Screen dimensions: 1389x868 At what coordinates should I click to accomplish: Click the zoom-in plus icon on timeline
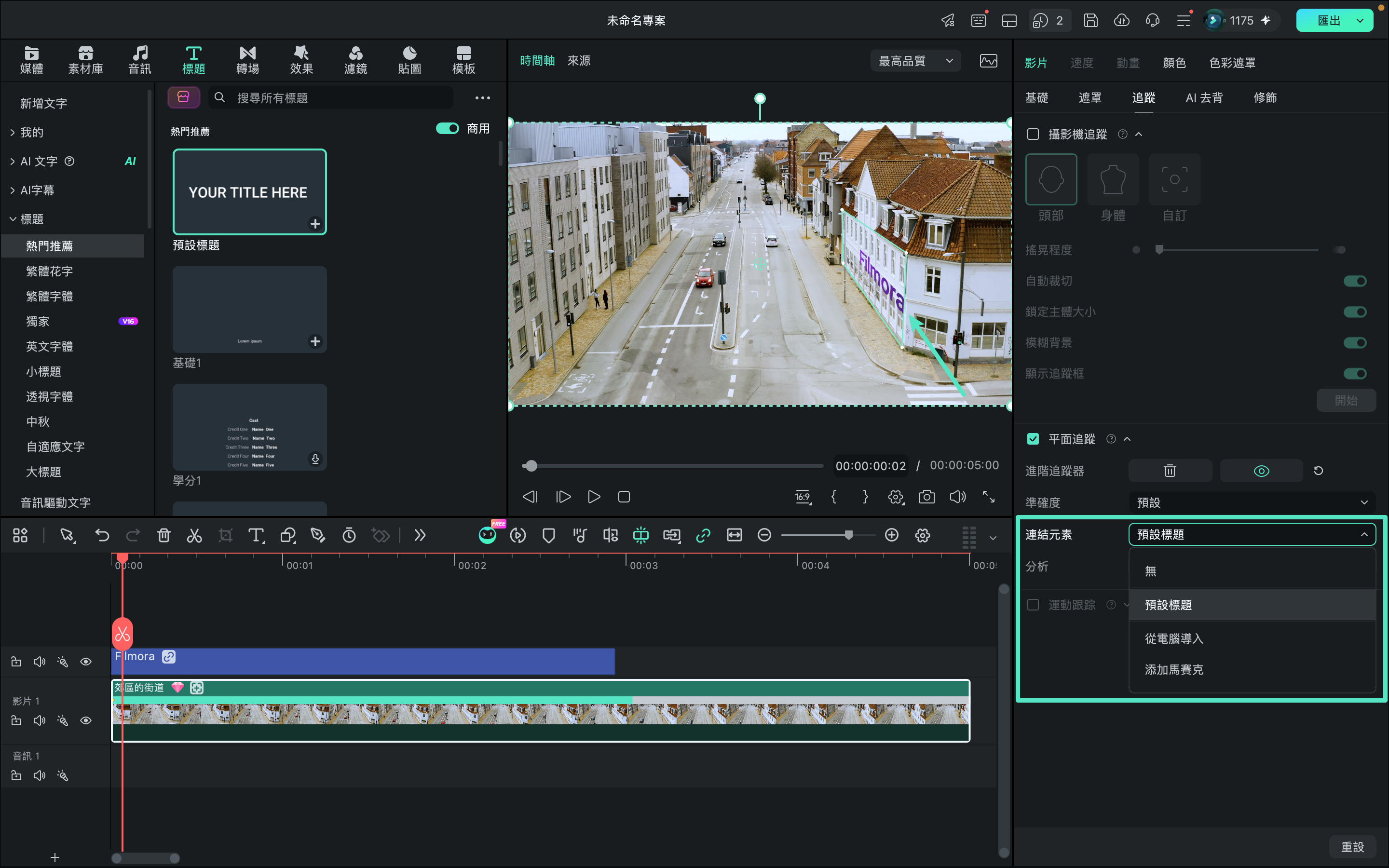point(891,535)
